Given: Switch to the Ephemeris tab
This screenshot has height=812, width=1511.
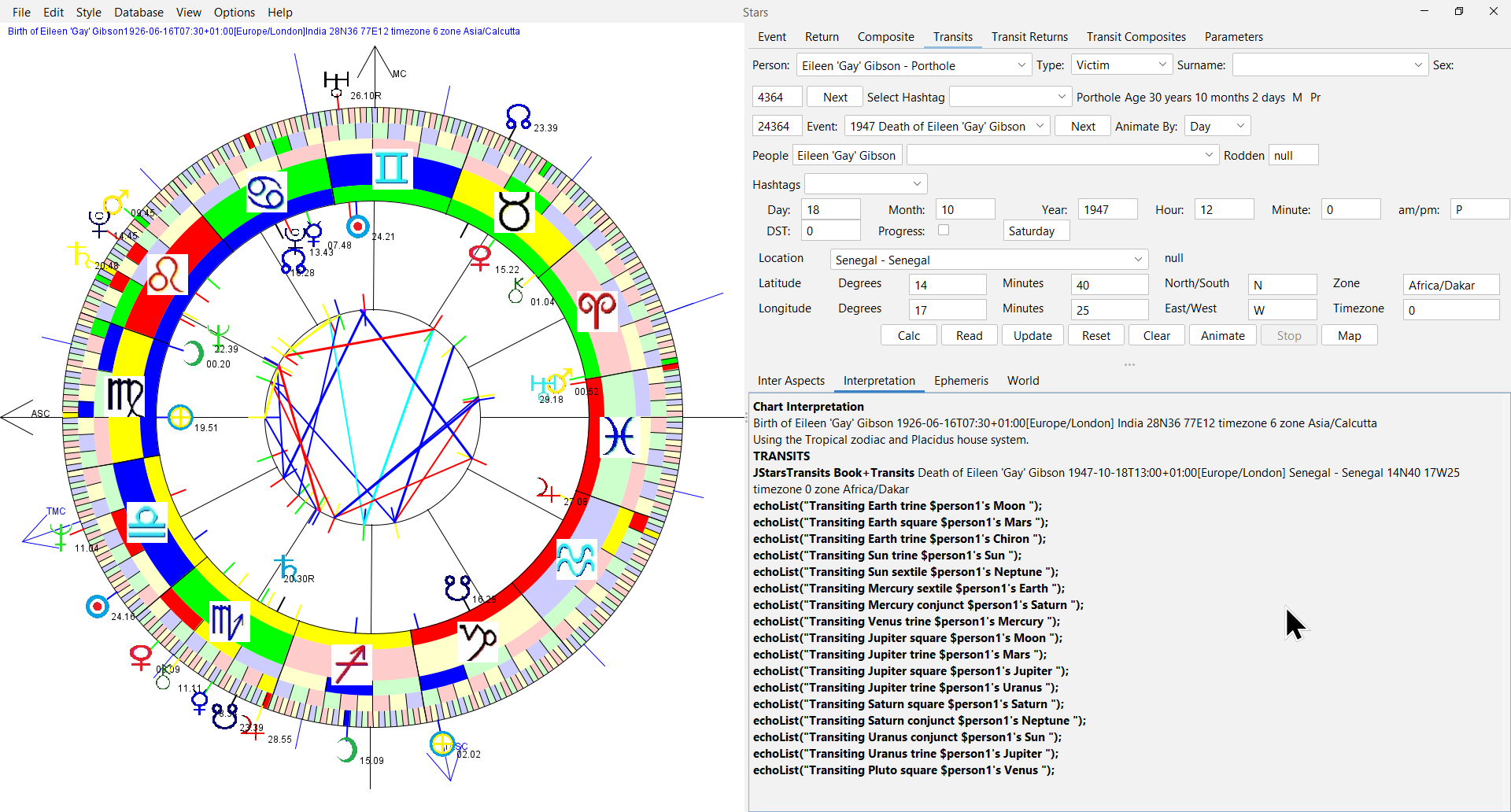Looking at the screenshot, I should (960, 381).
